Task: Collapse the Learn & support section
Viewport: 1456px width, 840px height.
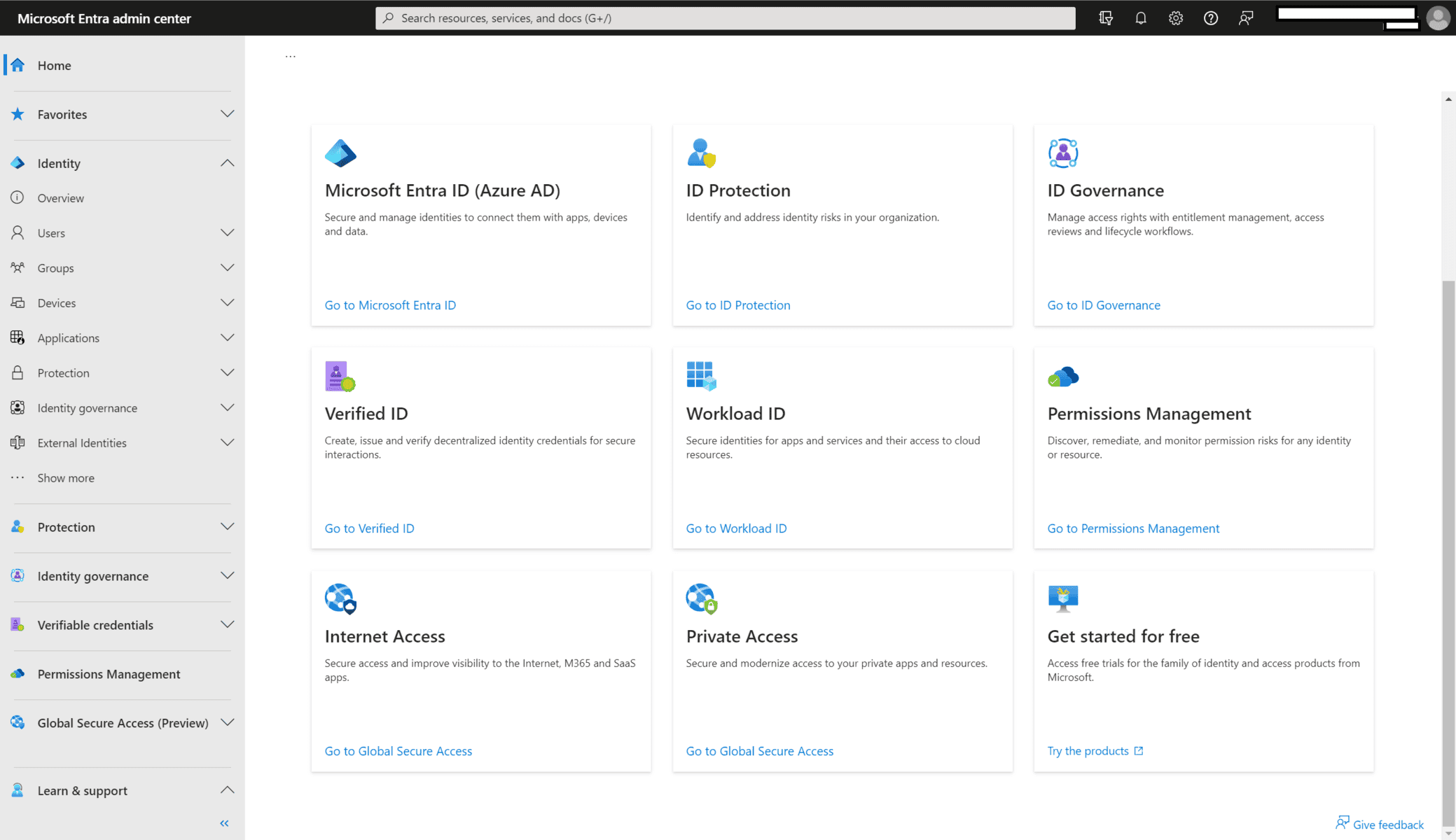Action: click(227, 790)
